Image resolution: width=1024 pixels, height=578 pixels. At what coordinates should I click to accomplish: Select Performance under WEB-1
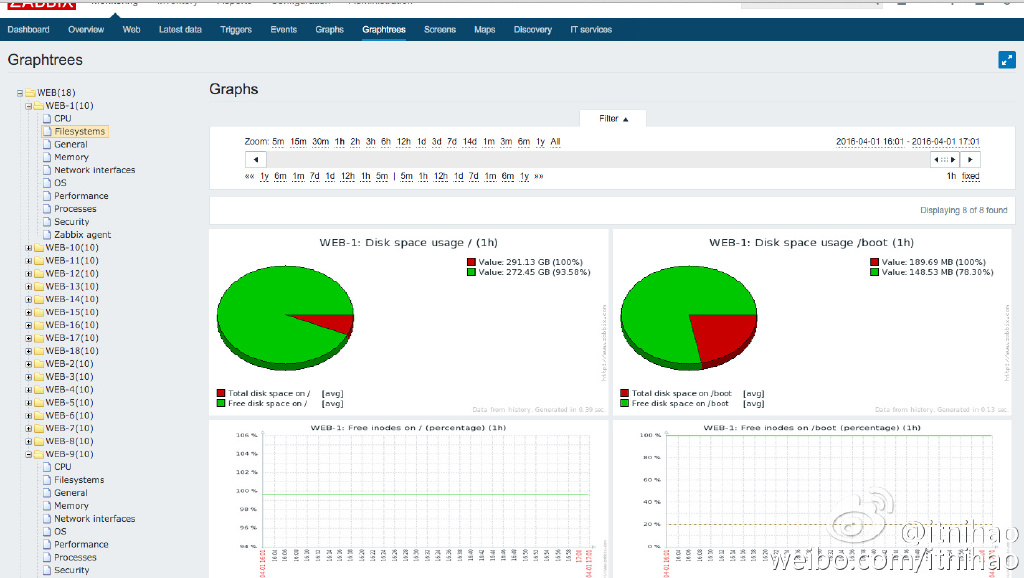(81, 196)
